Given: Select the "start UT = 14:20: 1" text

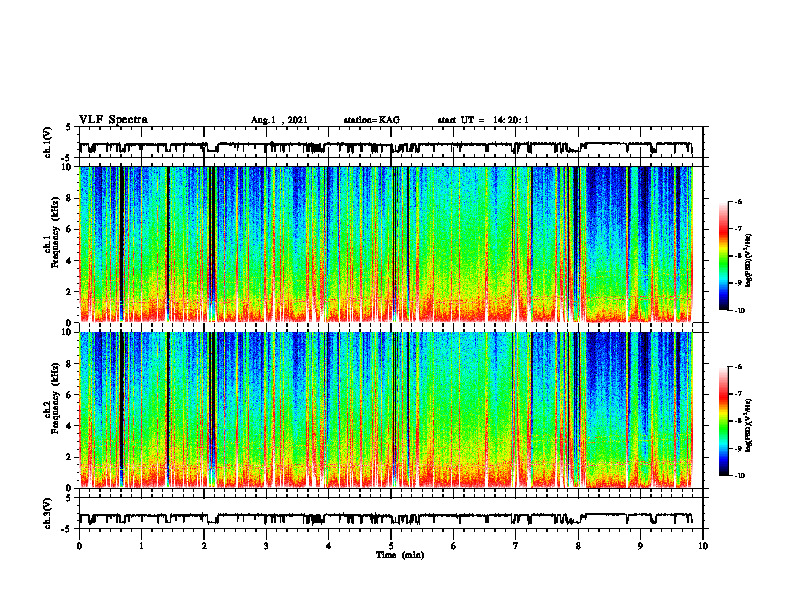Looking at the screenshot, I should [483, 120].
